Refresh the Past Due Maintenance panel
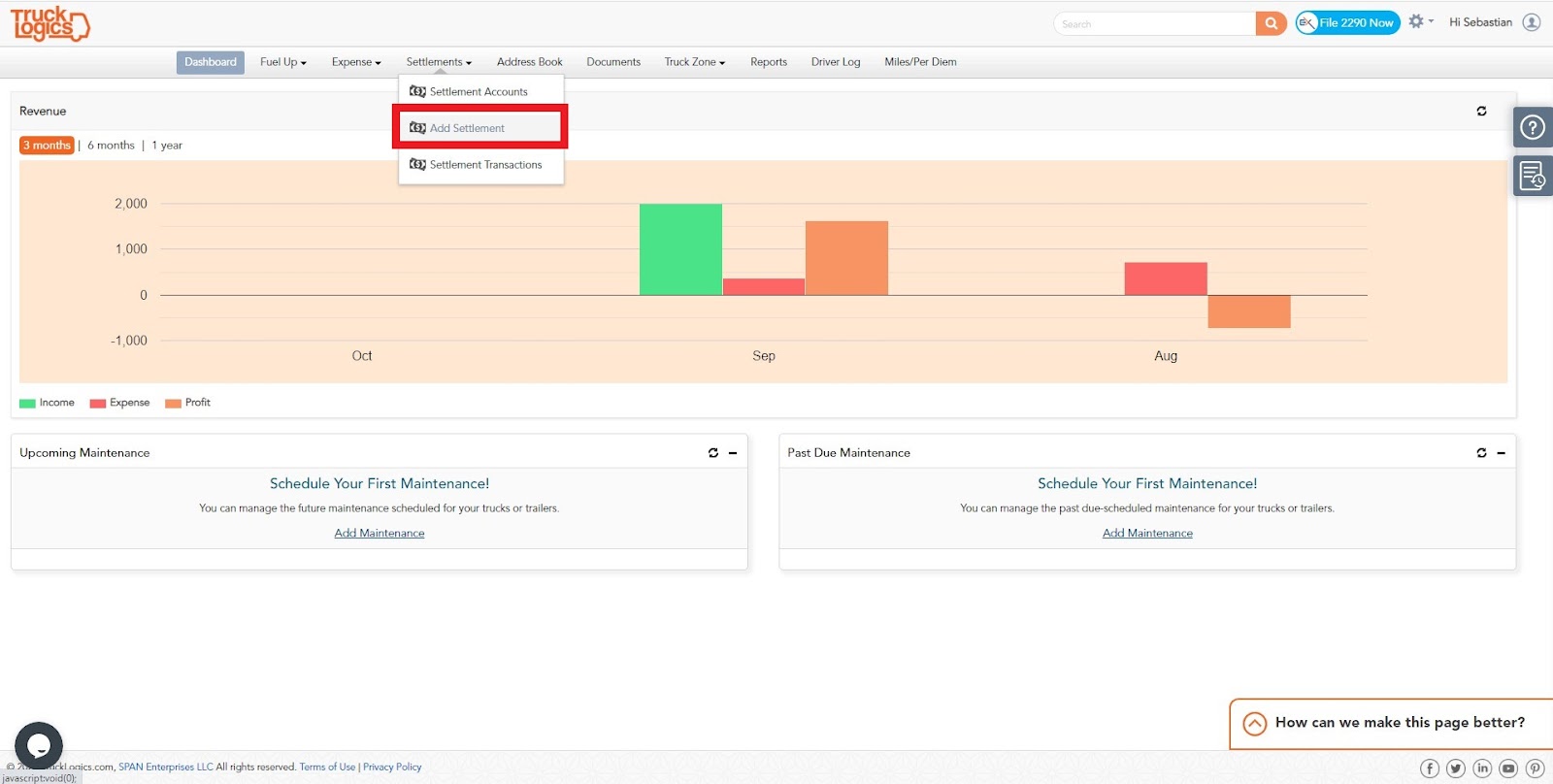Image resolution: width=1553 pixels, height=784 pixels. (x=1481, y=453)
